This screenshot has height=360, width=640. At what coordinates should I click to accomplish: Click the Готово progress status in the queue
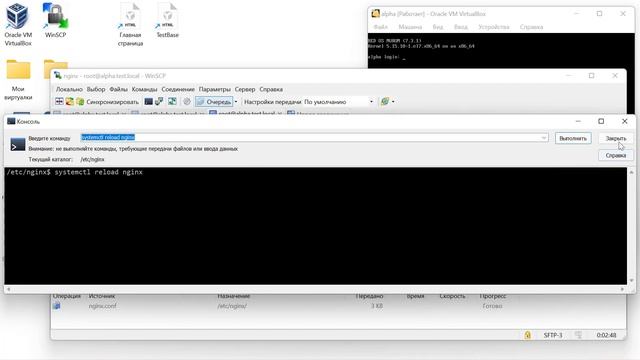coord(492,306)
